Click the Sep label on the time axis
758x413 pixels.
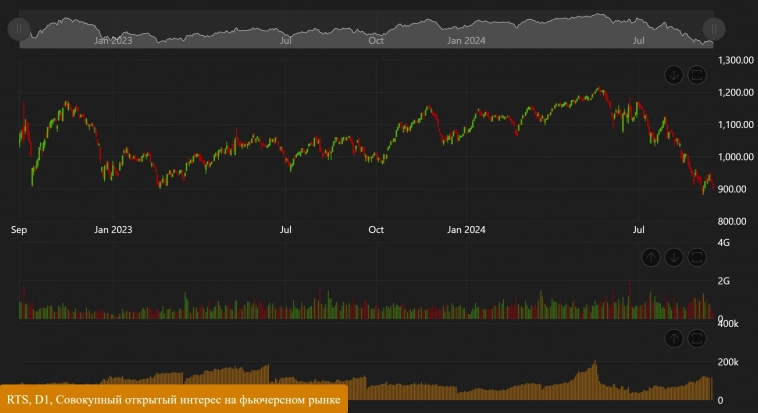[x=19, y=230]
